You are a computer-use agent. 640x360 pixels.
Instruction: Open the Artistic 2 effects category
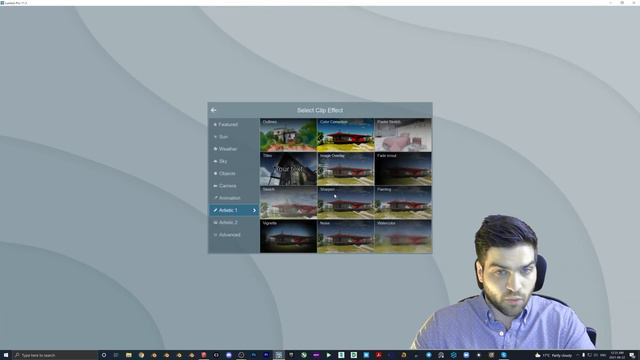coord(233,222)
